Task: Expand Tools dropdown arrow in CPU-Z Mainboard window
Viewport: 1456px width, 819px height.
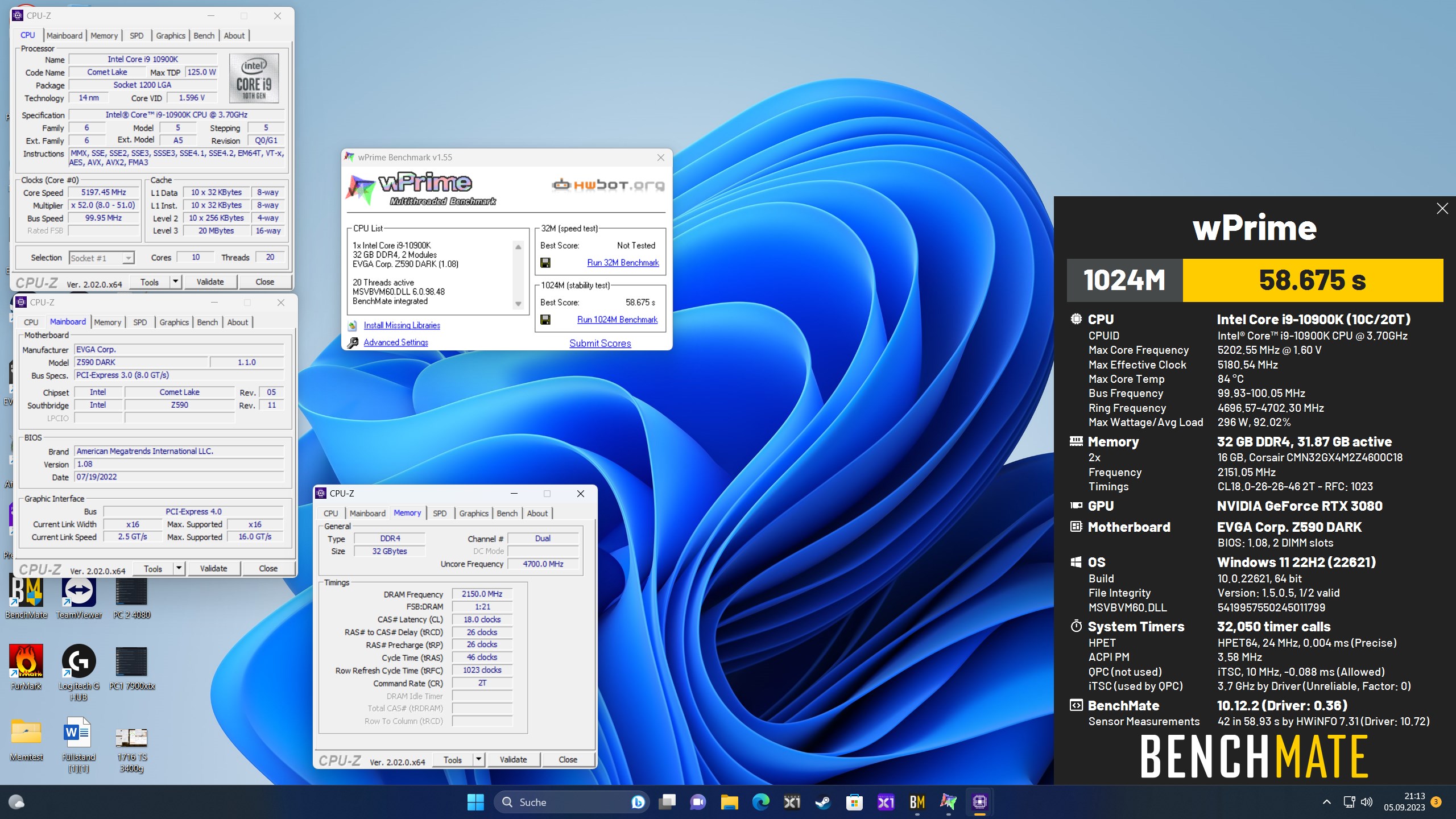Action: pos(179,568)
